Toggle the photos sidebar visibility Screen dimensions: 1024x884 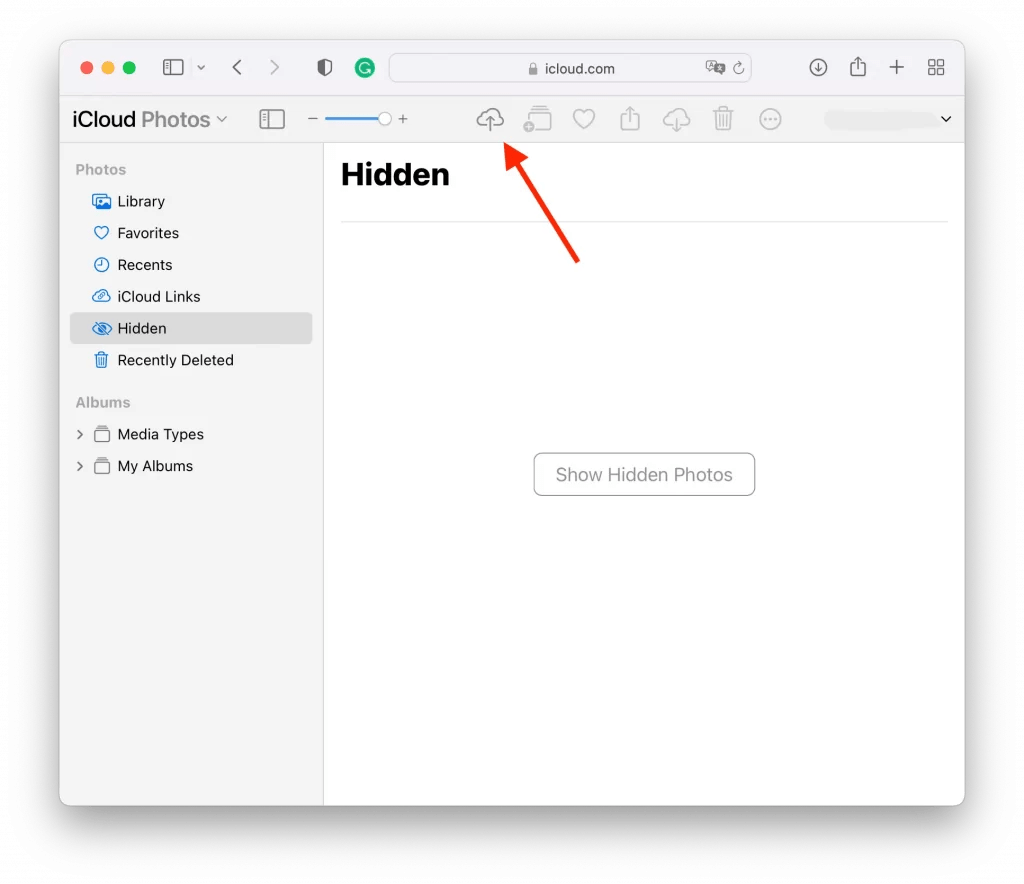tap(271, 119)
